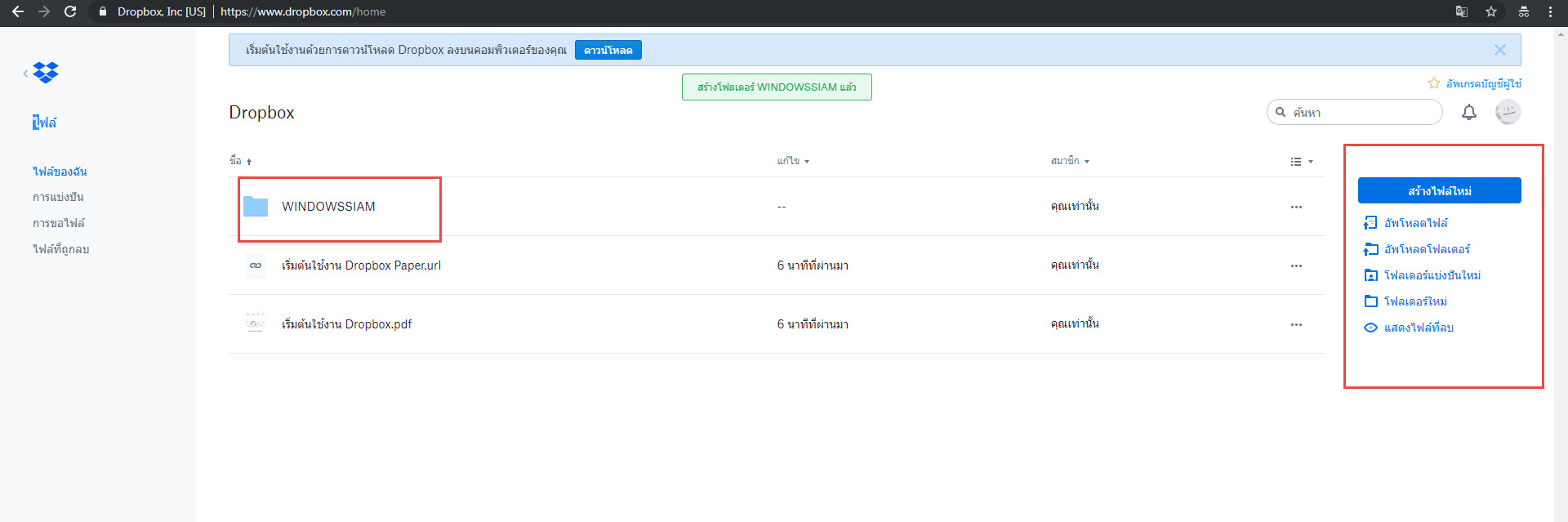Collapse the sidebar with the left chevron
The width and height of the screenshot is (1568, 522).
pyautogui.click(x=25, y=74)
